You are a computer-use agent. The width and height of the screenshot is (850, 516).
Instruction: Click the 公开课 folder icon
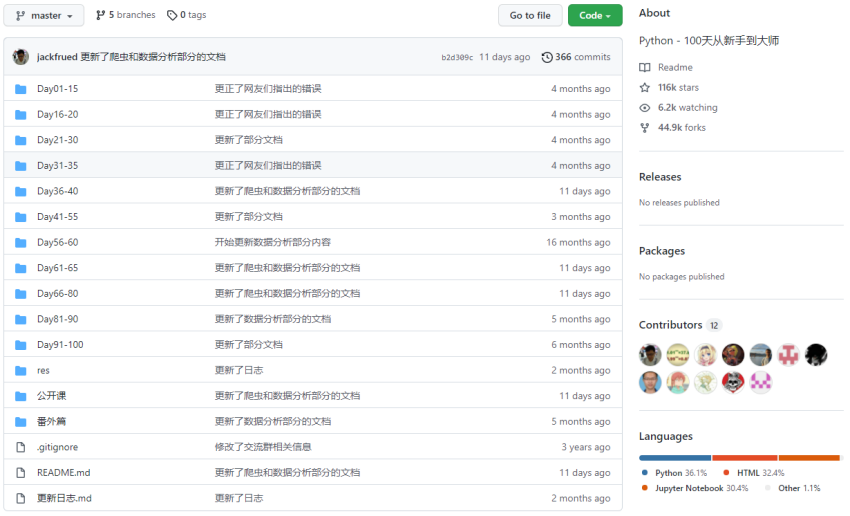(21, 396)
